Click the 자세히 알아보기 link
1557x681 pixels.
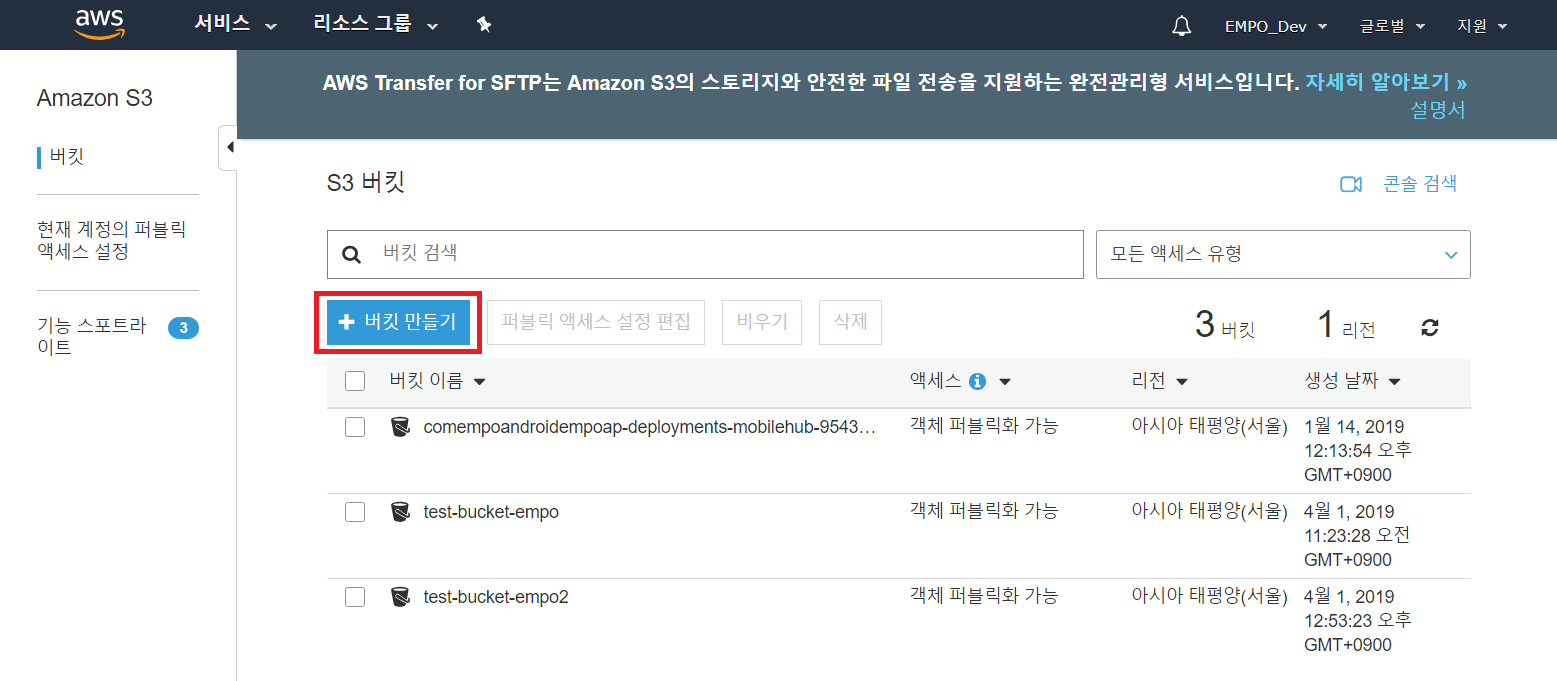[x=1386, y=82]
